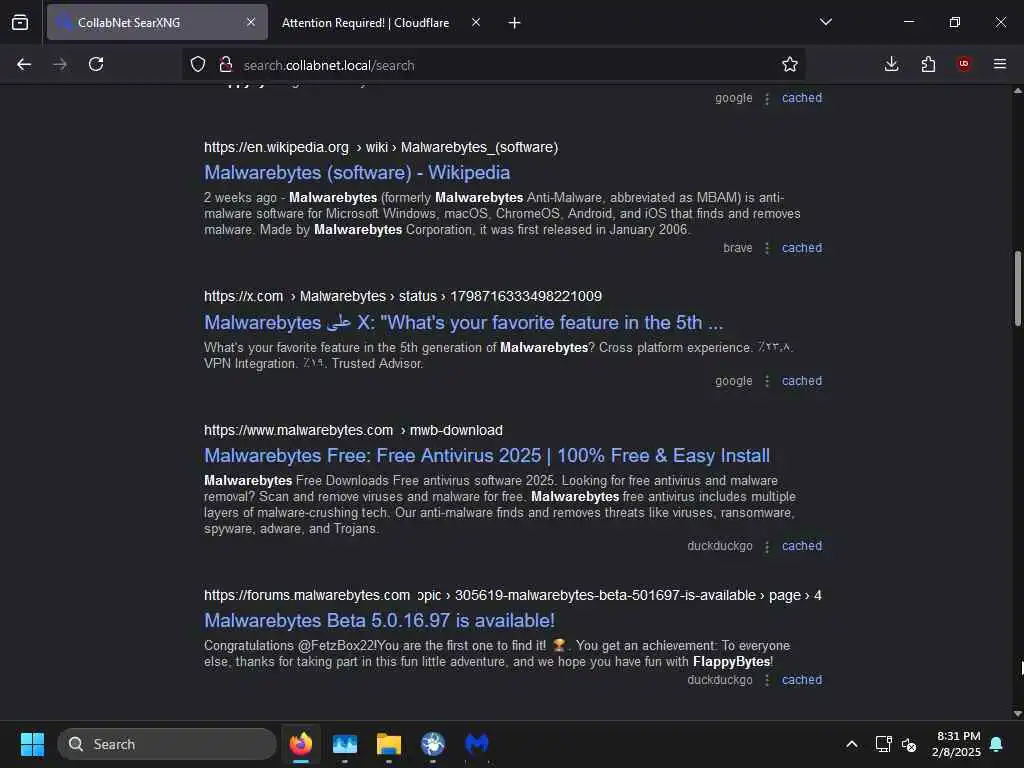The height and width of the screenshot is (768, 1024).
Task: Click https://forums.malwarebytes.com result URL
Action: coord(307,596)
